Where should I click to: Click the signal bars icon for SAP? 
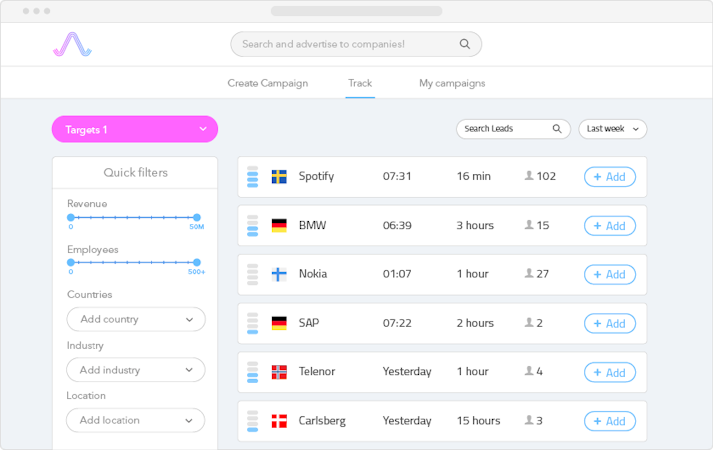pos(252,323)
